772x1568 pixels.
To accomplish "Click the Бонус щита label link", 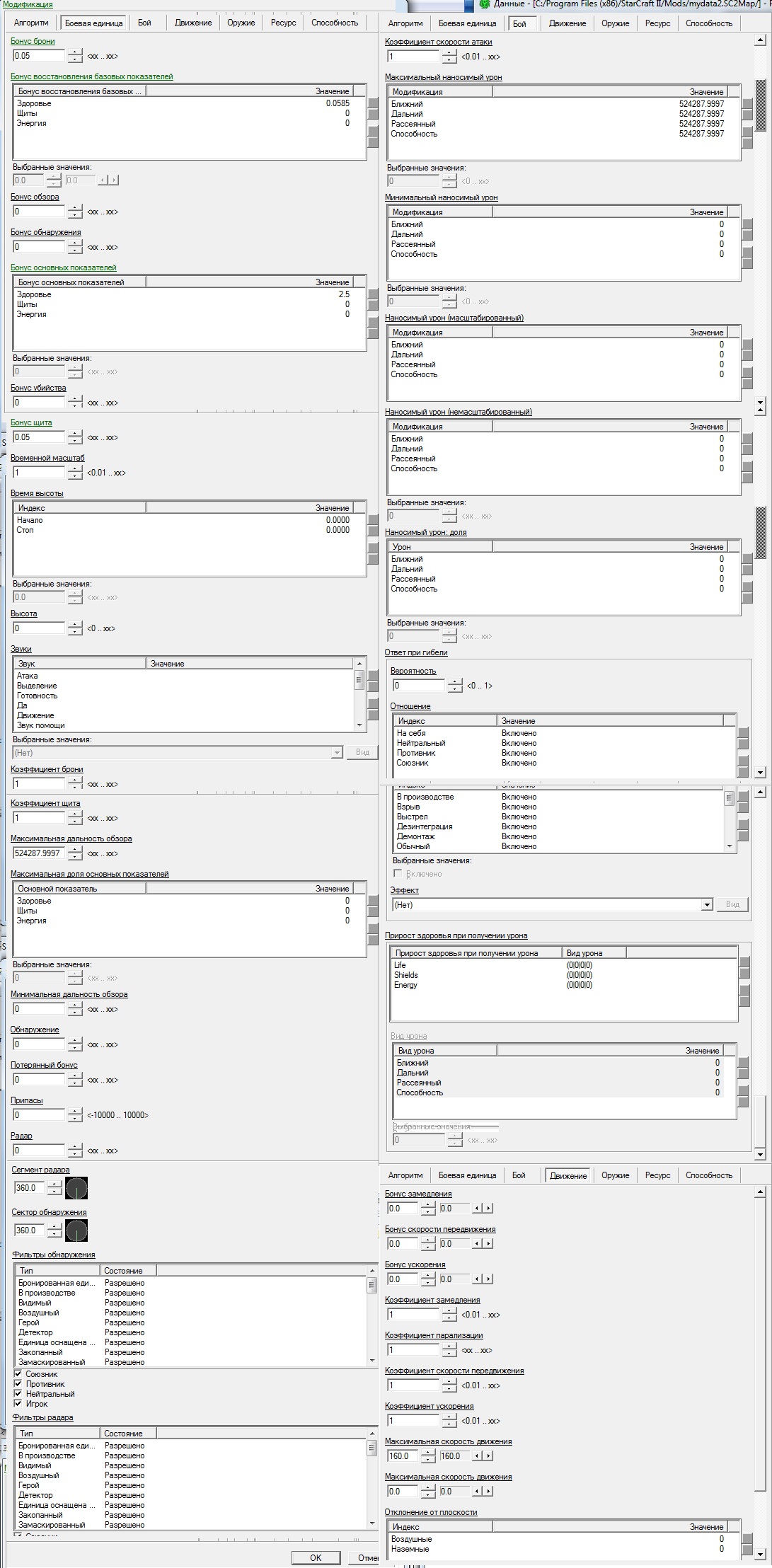I will pos(31,422).
